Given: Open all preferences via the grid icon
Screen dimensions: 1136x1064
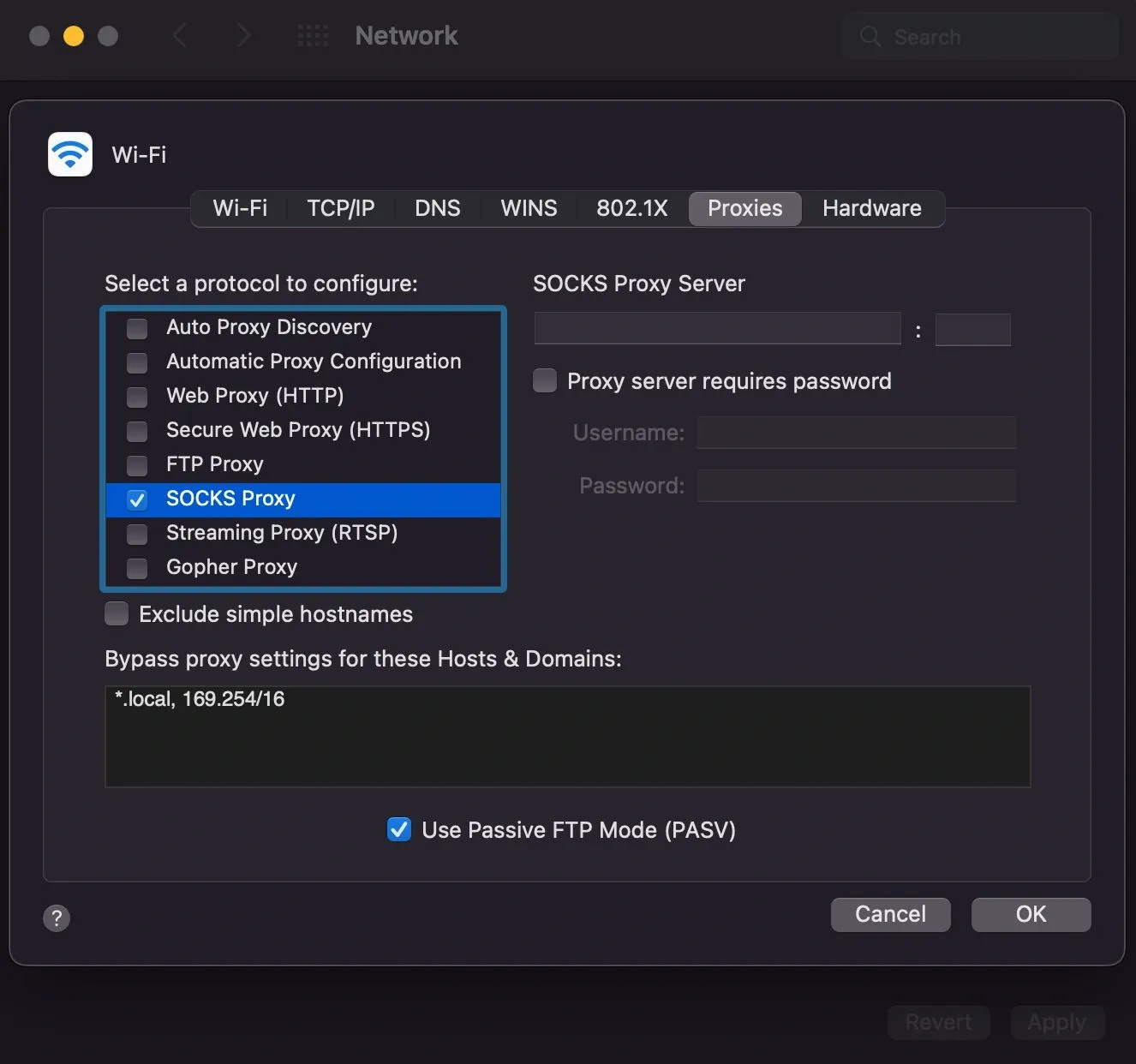Looking at the screenshot, I should [x=313, y=35].
